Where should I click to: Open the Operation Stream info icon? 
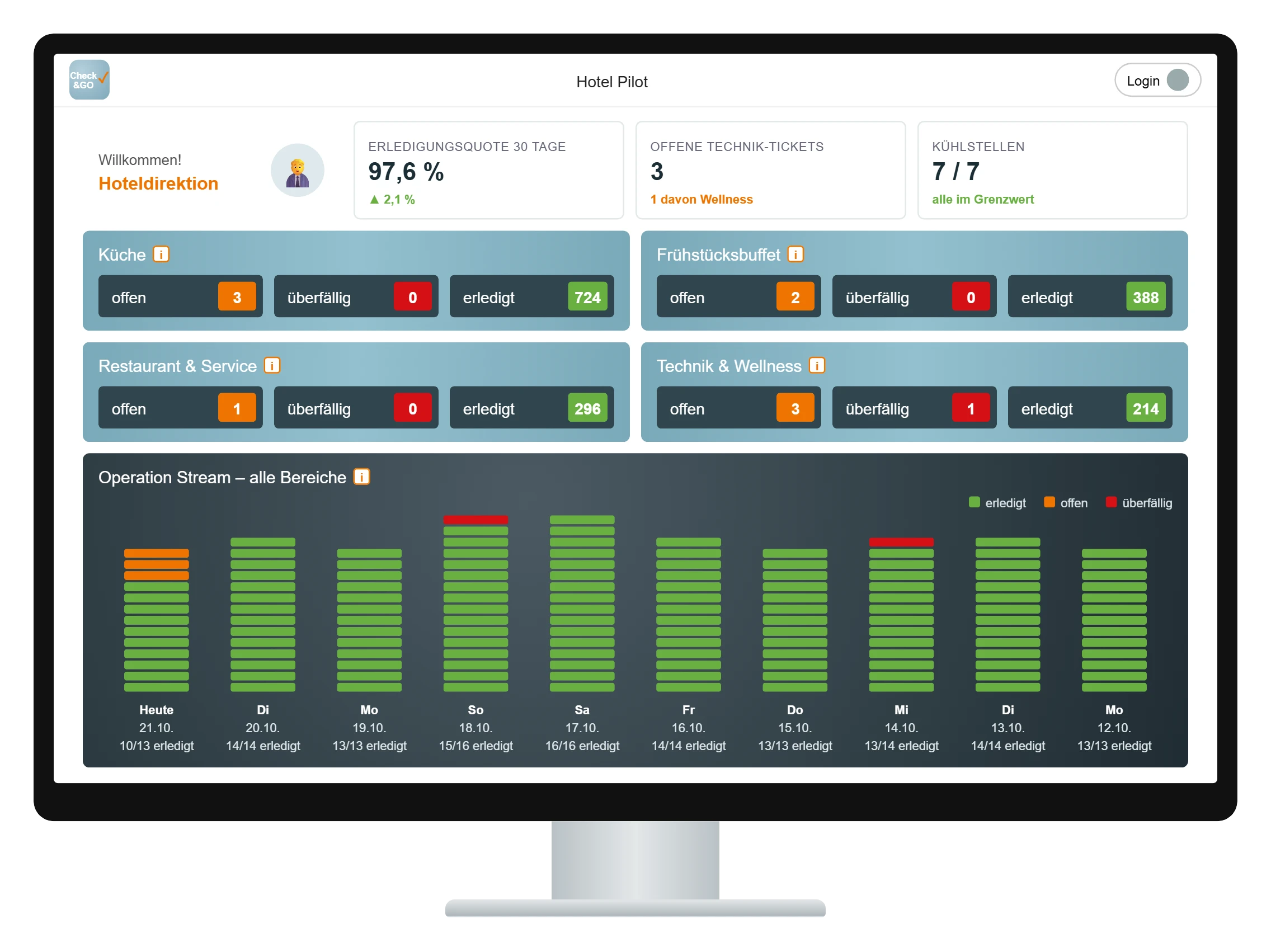(x=361, y=477)
